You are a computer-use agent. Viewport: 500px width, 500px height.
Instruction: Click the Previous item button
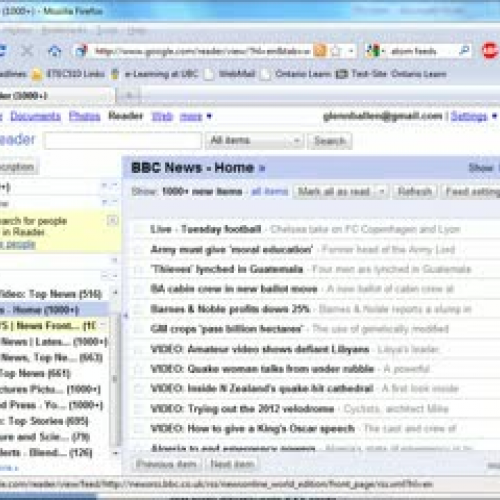pyautogui.click(x=166, y=464)
